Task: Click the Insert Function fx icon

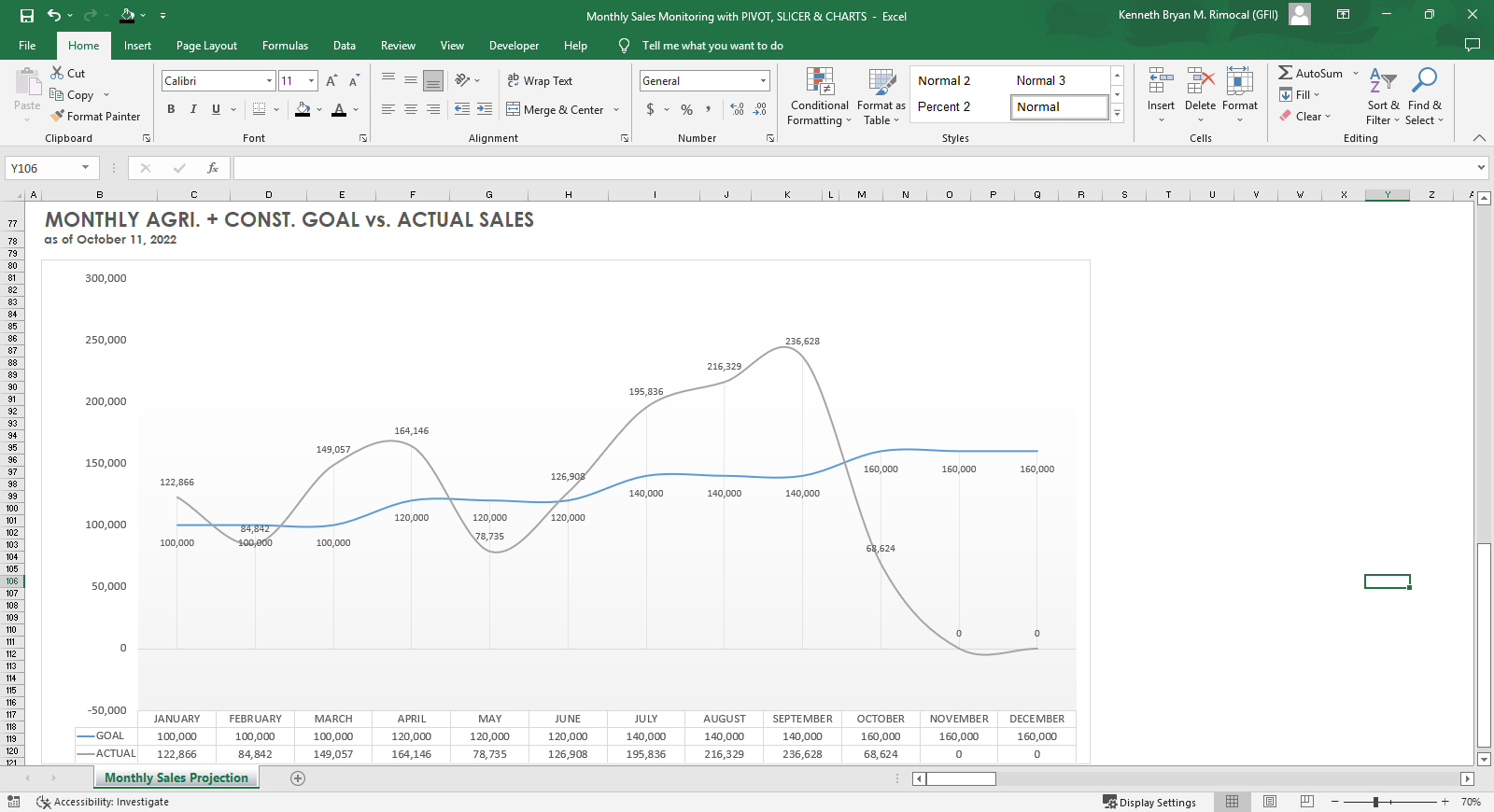Action: tap(213, 168)
